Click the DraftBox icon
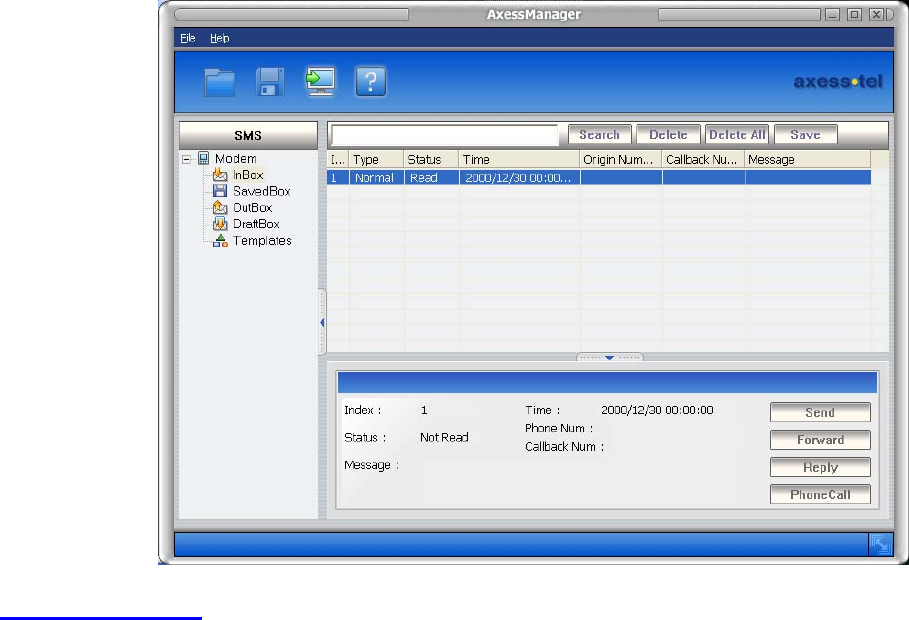 point(220,223)
